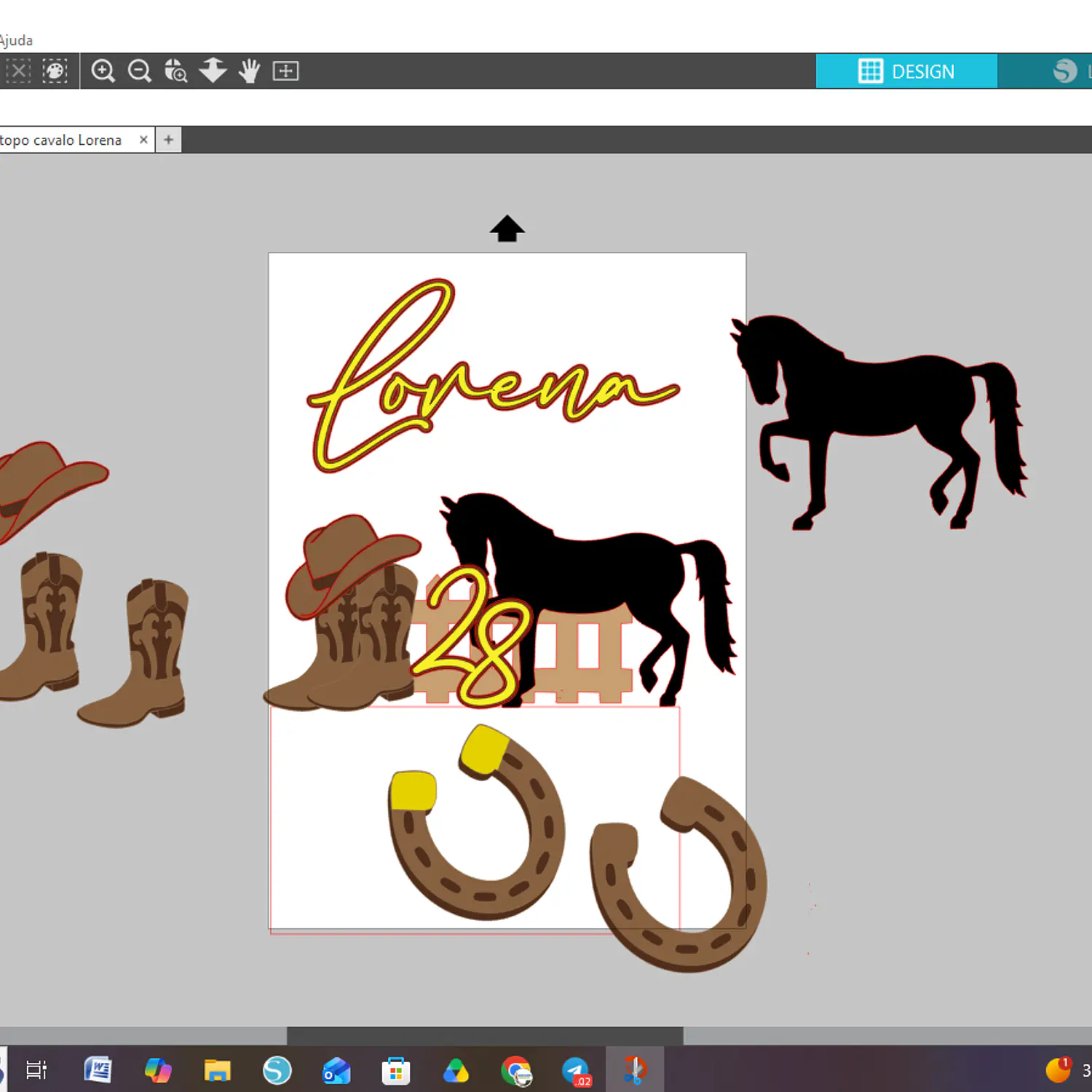This screenshot has height=1092, width=1092.
Task: Select the Zoom In tool
Action: tap(103, 71)
